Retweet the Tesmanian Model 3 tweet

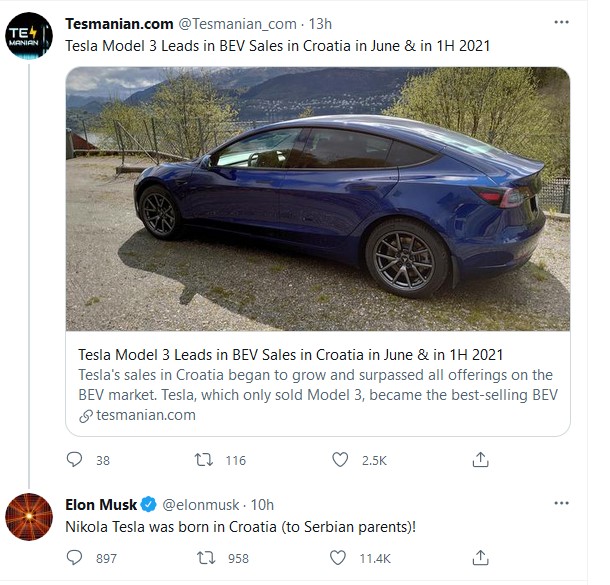click(x=205, y=460)
